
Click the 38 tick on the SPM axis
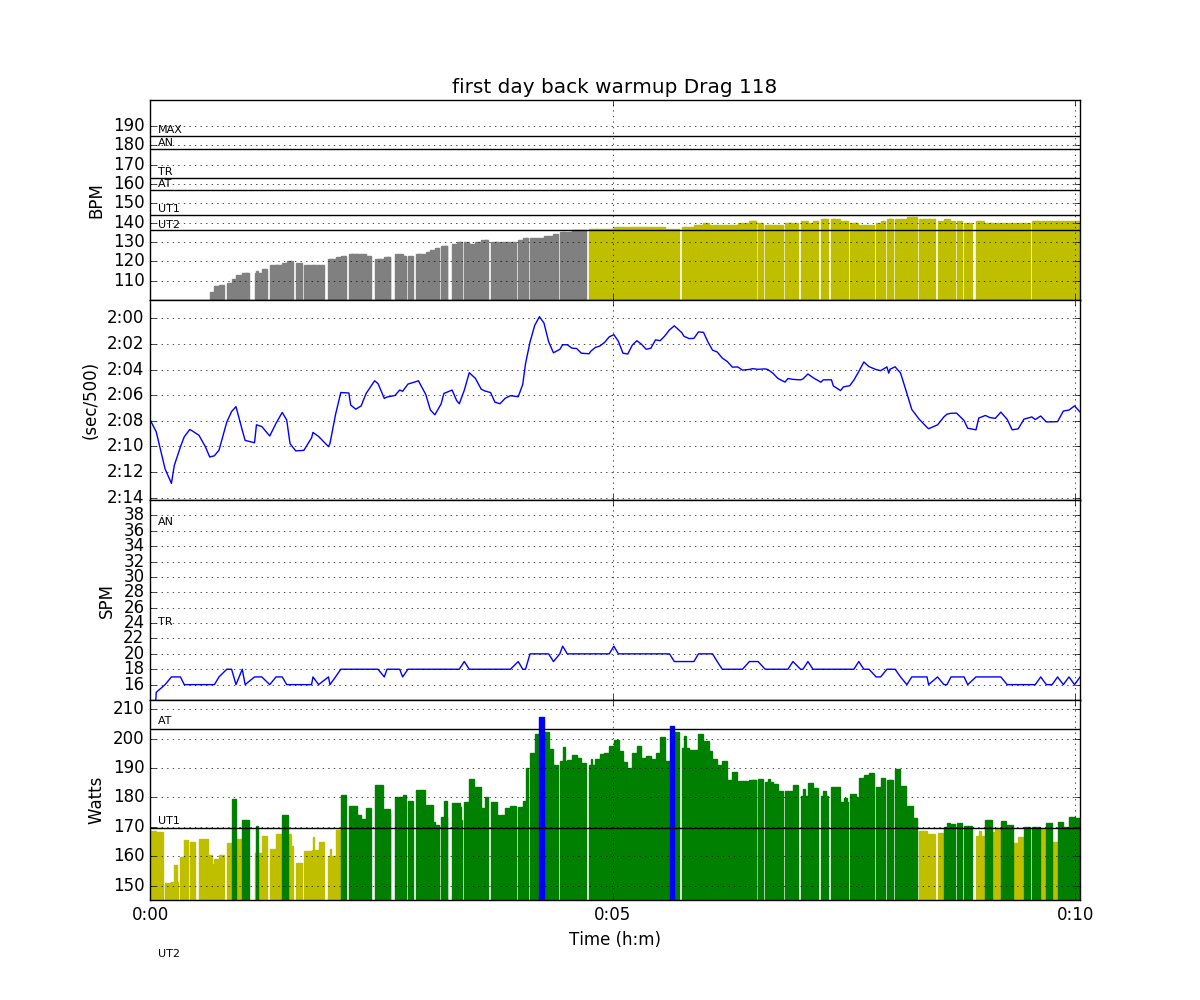point(132,514)
